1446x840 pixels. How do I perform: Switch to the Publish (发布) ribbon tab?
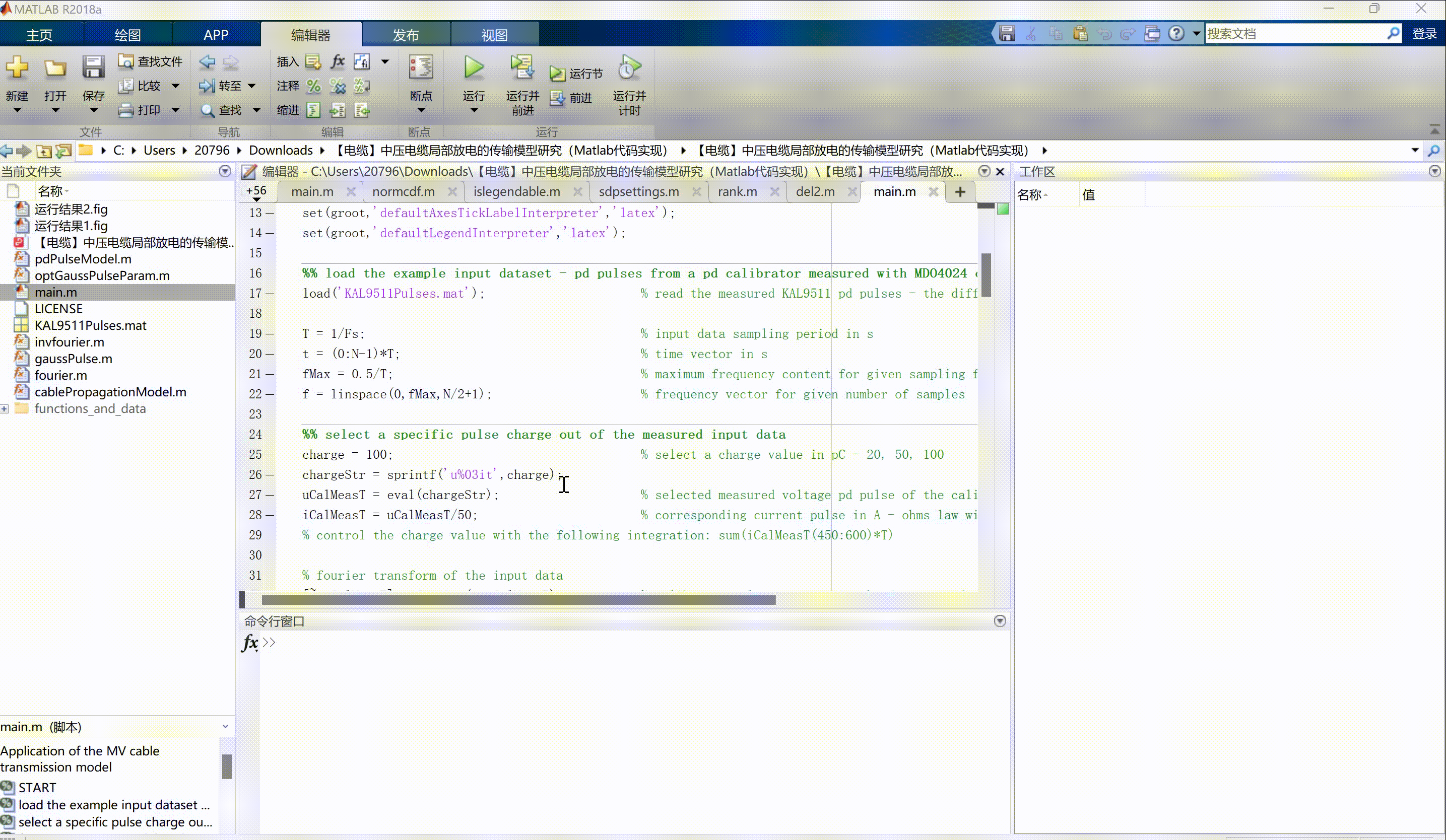[406, 35]
